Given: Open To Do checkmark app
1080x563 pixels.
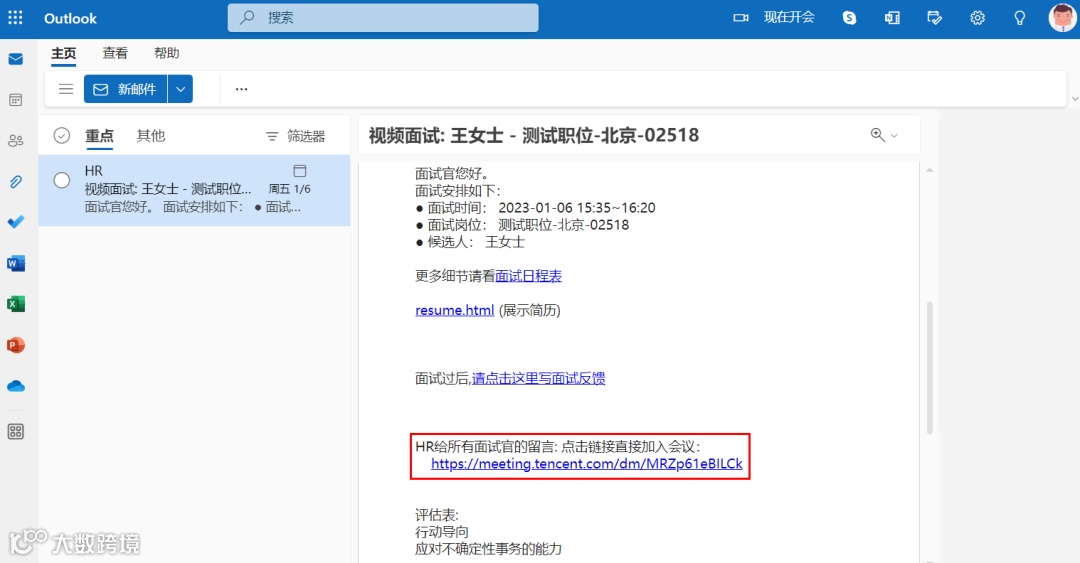Looking at the screenshot, I should (x=16, y=222).
